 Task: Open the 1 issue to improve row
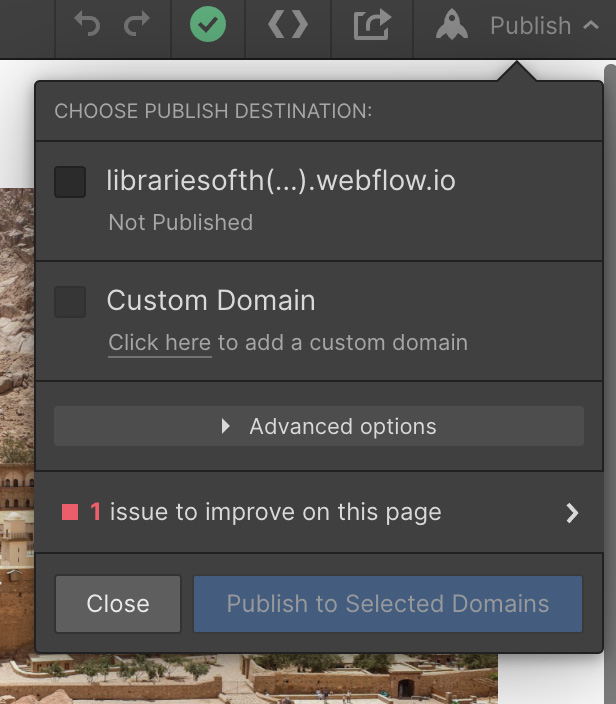(319, 512)
